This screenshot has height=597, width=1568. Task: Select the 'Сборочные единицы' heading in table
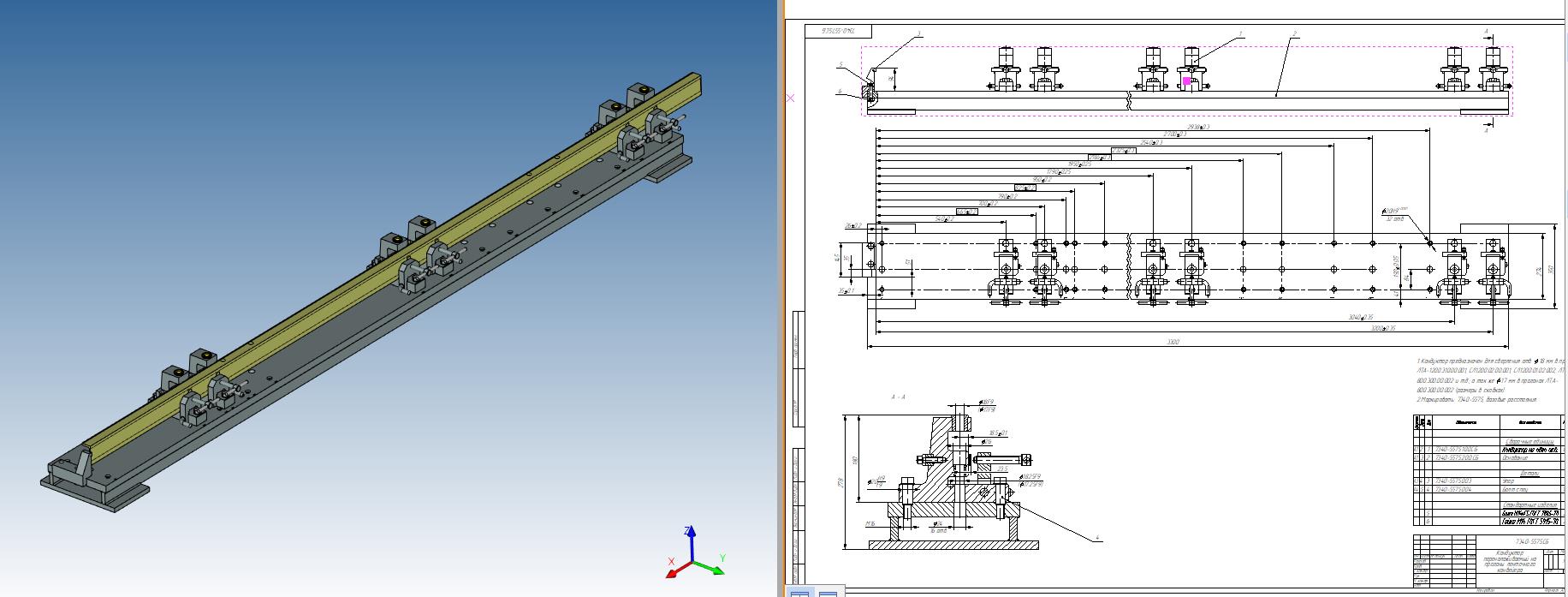pyautogui.click(x=1530, y=442)
